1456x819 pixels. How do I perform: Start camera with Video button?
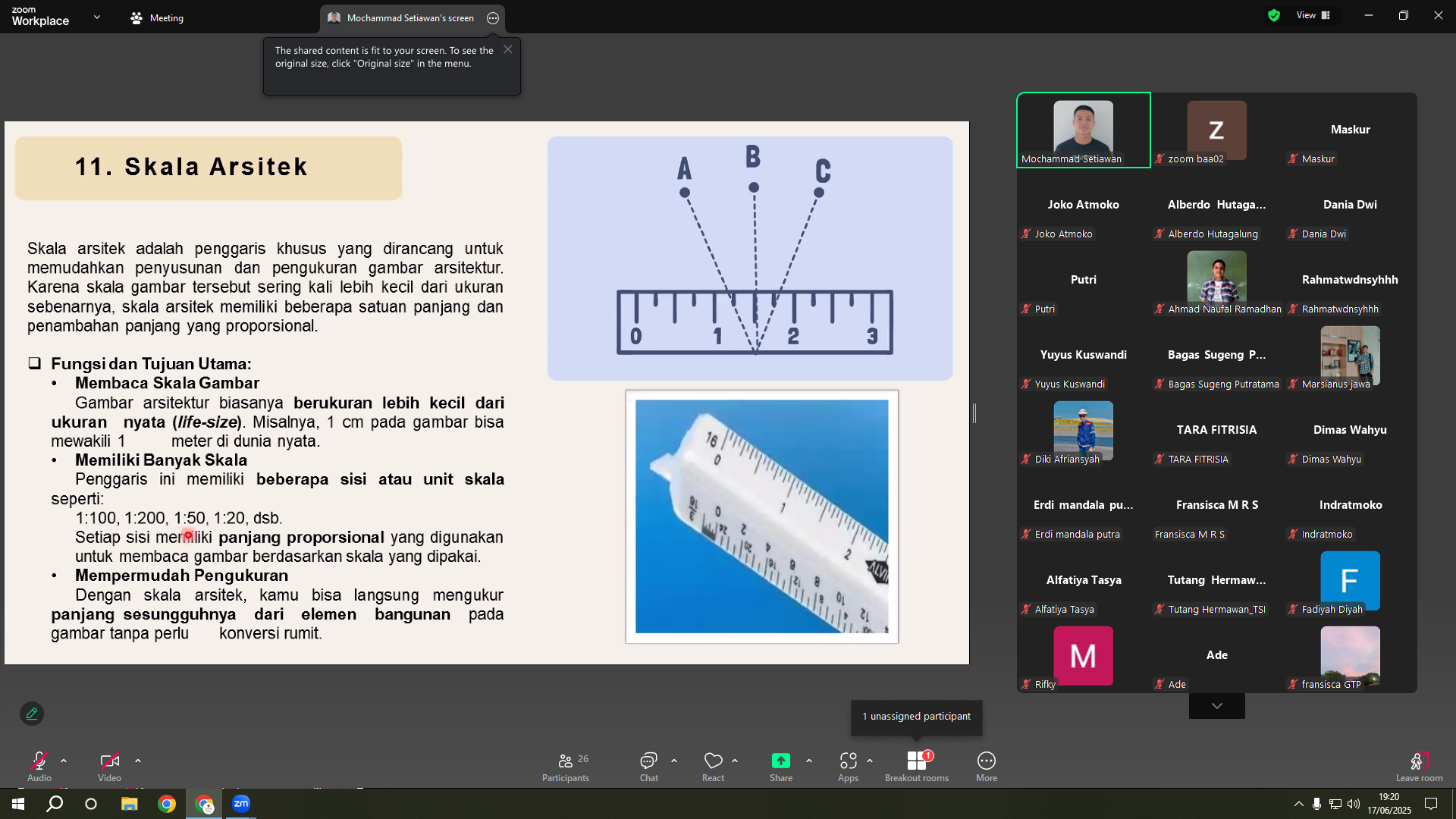tap(109, 766)
